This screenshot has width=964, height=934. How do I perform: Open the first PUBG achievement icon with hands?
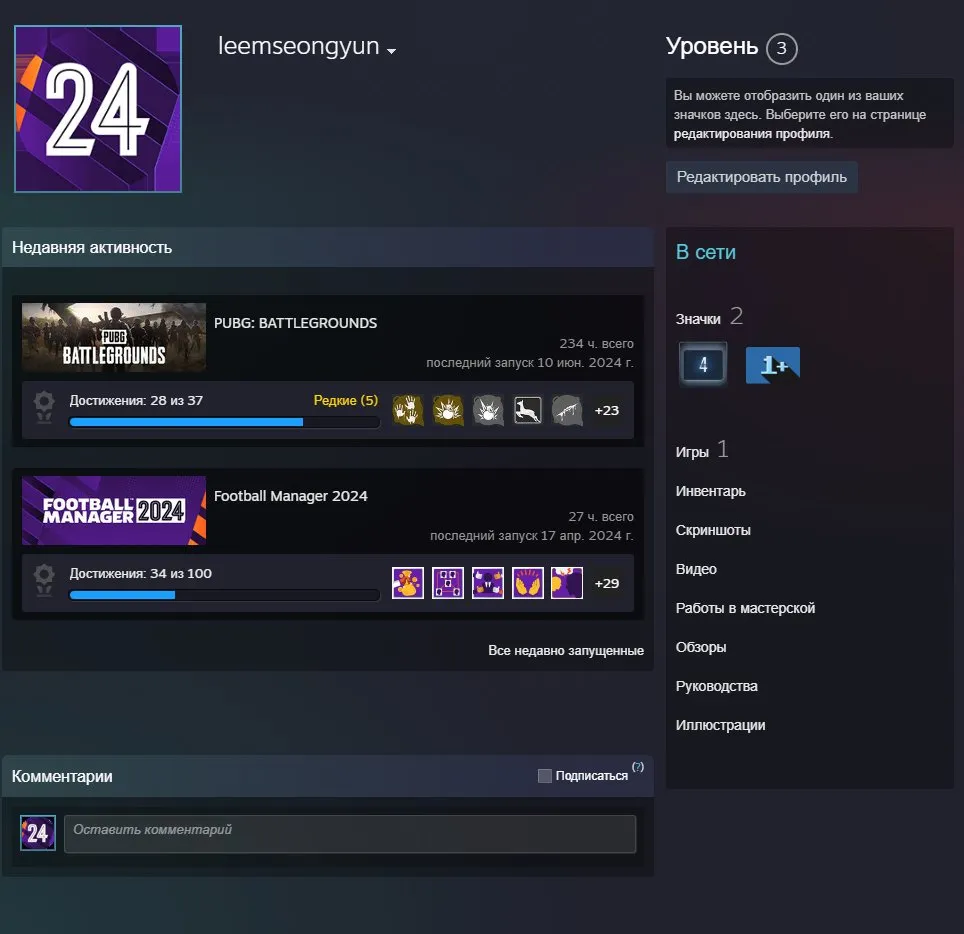pyautogui.click(x=408, y=410)
